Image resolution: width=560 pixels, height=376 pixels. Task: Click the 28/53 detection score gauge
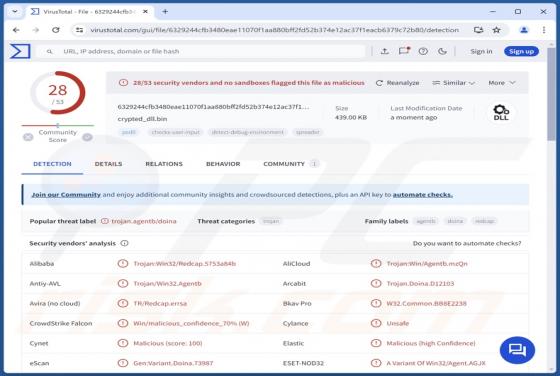tap(58, 93)
